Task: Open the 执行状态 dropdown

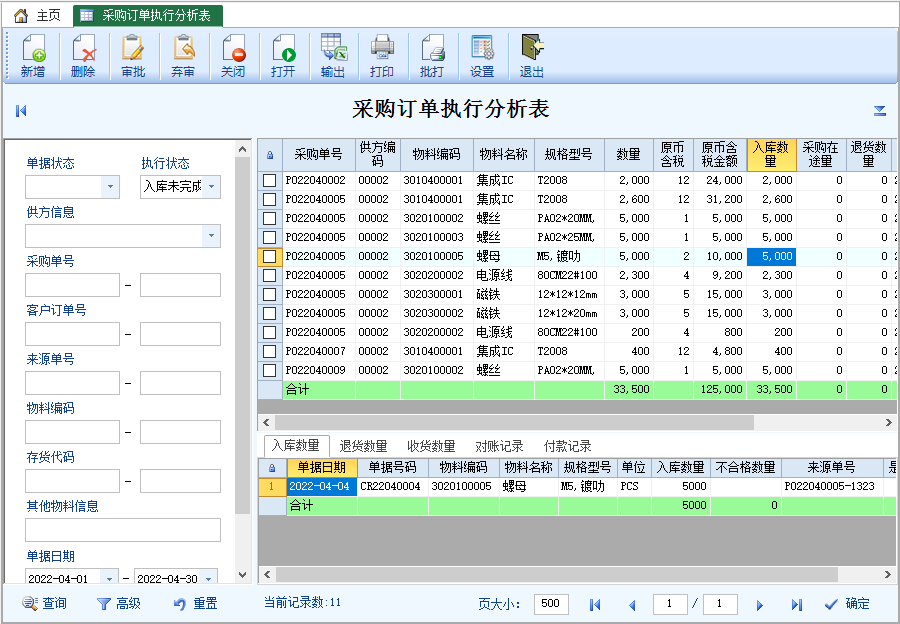Action: [x=212, y=187]
